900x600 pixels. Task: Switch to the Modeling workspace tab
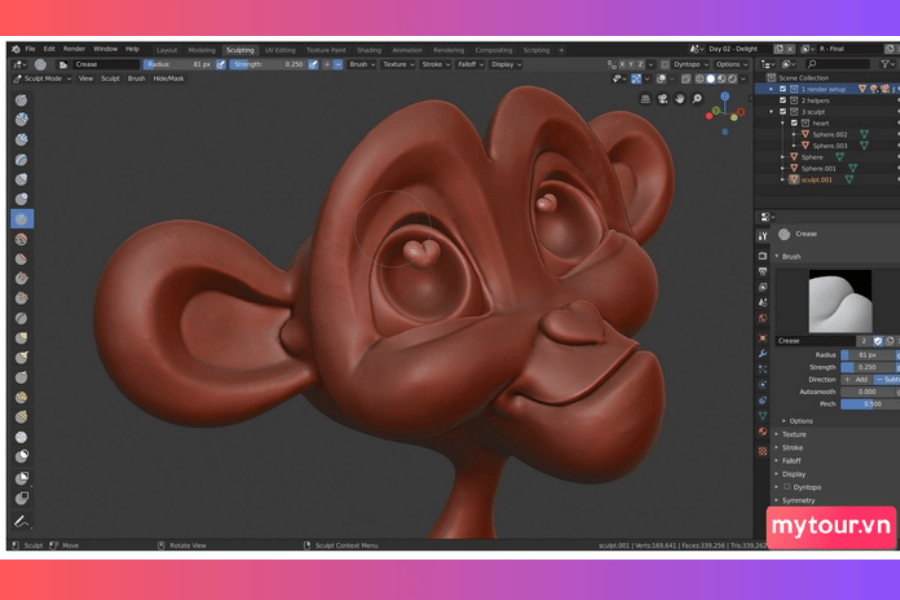(201, 50)
